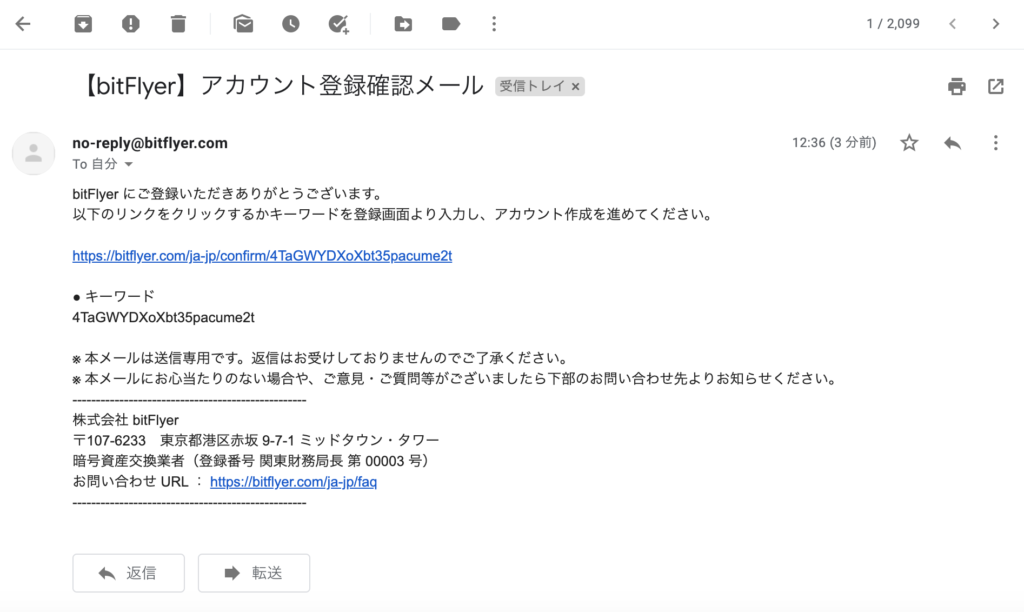
Task: Mark the email as unread
Action: pos(243,24)
